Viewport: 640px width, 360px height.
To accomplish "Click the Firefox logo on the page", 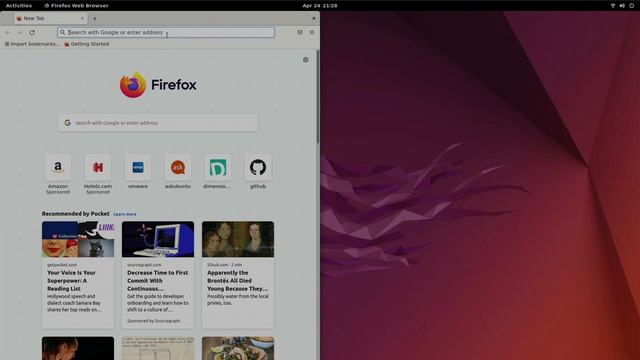I will [158, 85].
